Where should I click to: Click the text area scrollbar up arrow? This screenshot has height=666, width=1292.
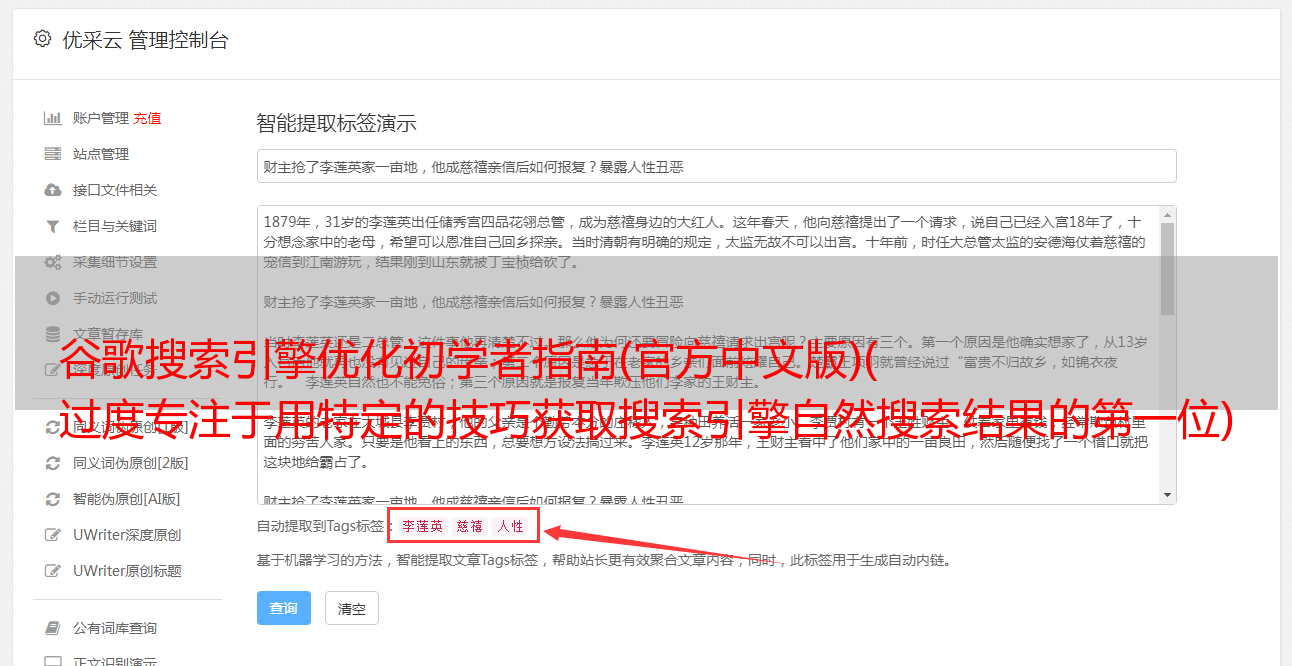(x=1167, y=215)
